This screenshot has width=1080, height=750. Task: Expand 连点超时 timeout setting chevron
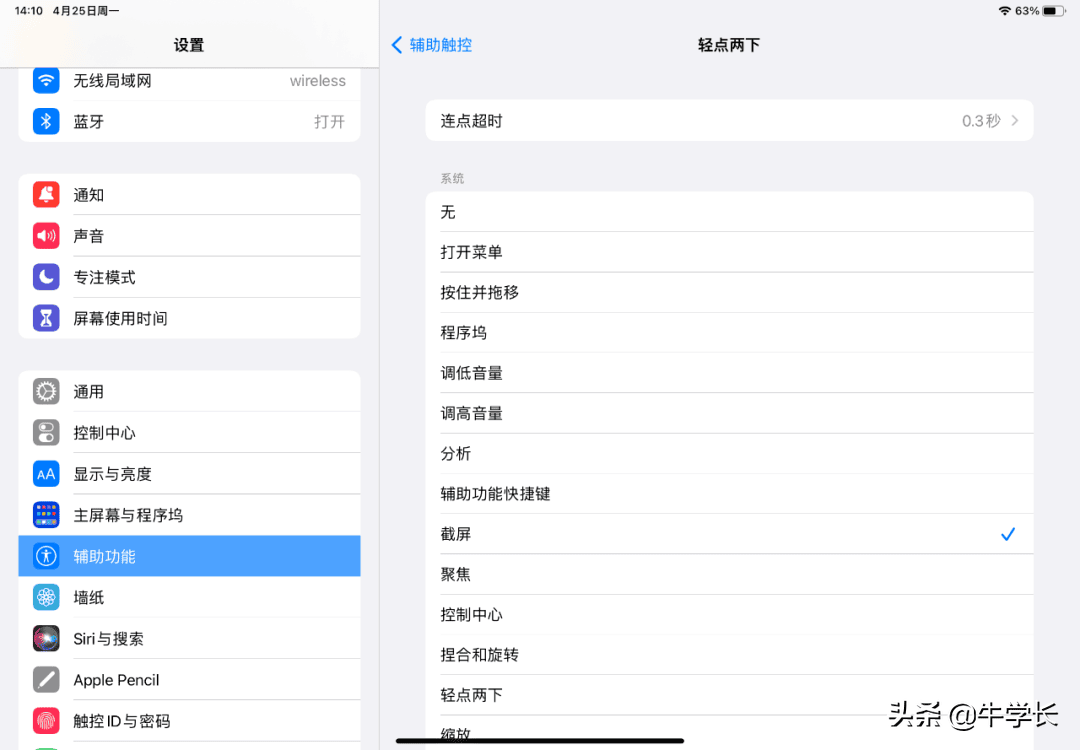(x=1015, y=121)
